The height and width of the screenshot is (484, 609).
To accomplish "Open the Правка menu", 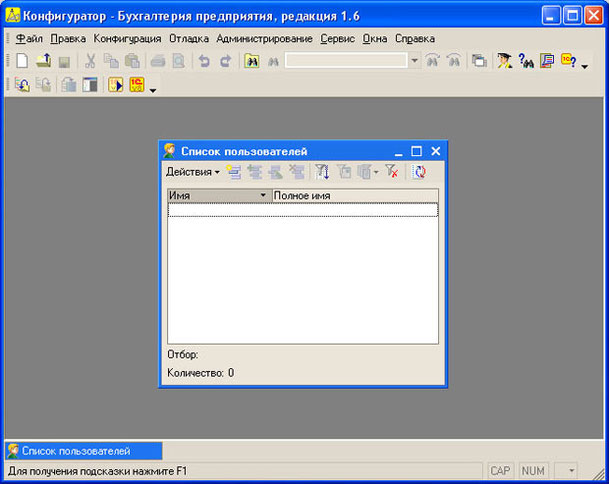I will (68, 39).
